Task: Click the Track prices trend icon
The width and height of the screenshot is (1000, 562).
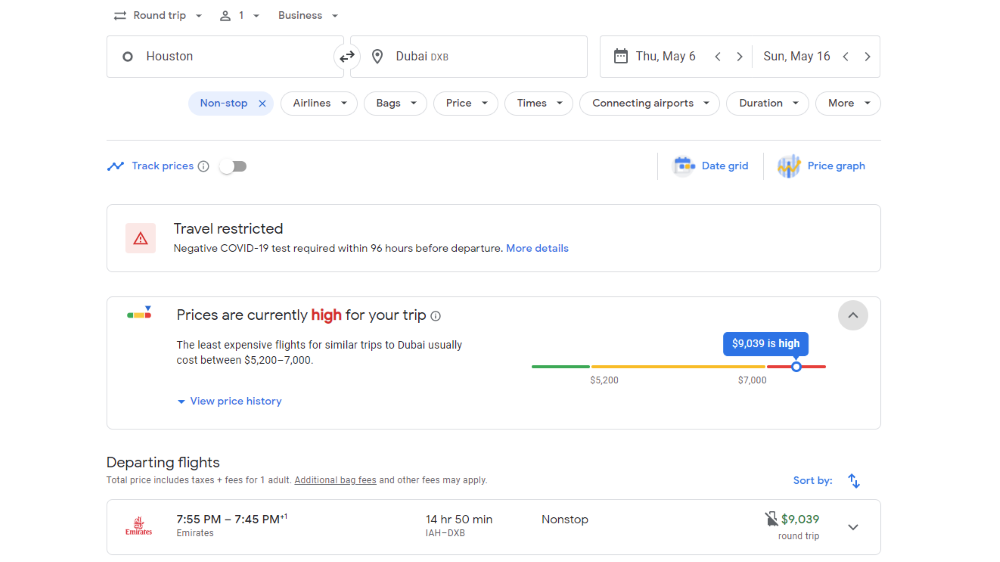Action: click(115, 166)
